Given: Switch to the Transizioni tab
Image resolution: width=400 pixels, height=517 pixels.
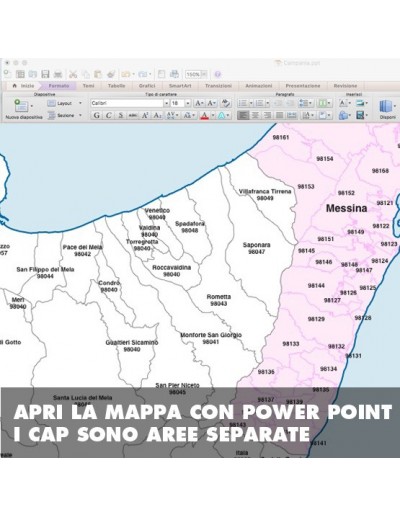Looking at the screenshot, I should [x=218, y=86].
